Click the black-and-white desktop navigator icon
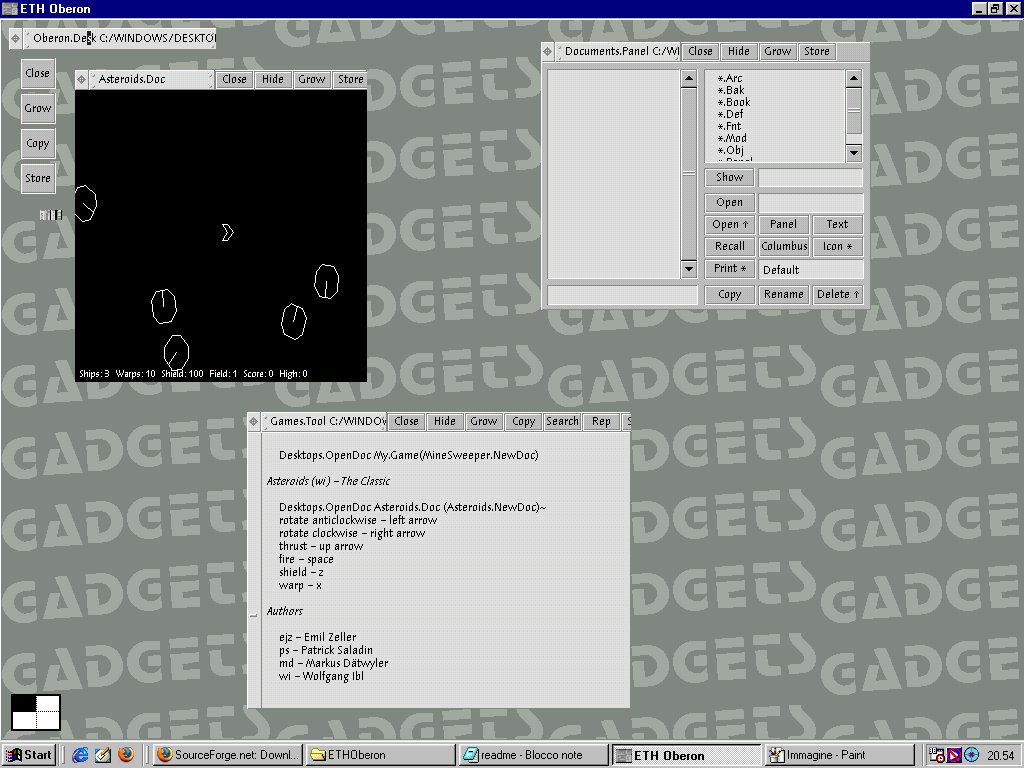The width and height of the screenshot is (1024, 768). tap(36, 712)
